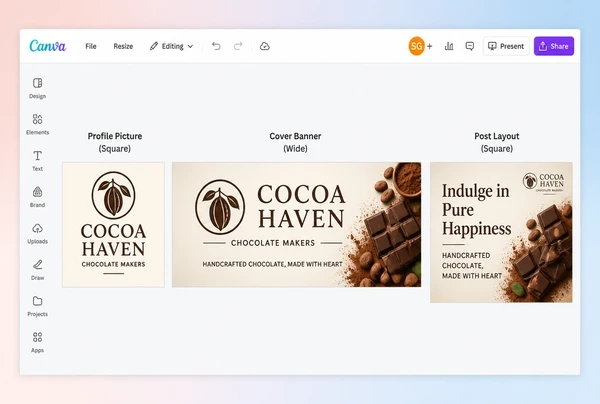Open the Apps panel
The width and height of the screenshot is (600, 404).
click(38, 342)
